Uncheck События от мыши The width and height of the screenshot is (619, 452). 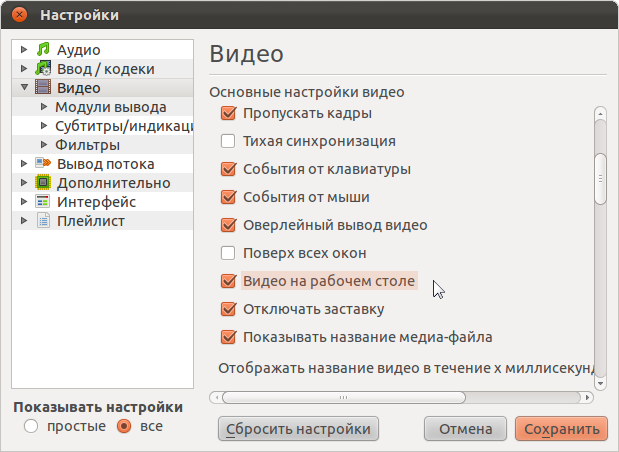228,197
